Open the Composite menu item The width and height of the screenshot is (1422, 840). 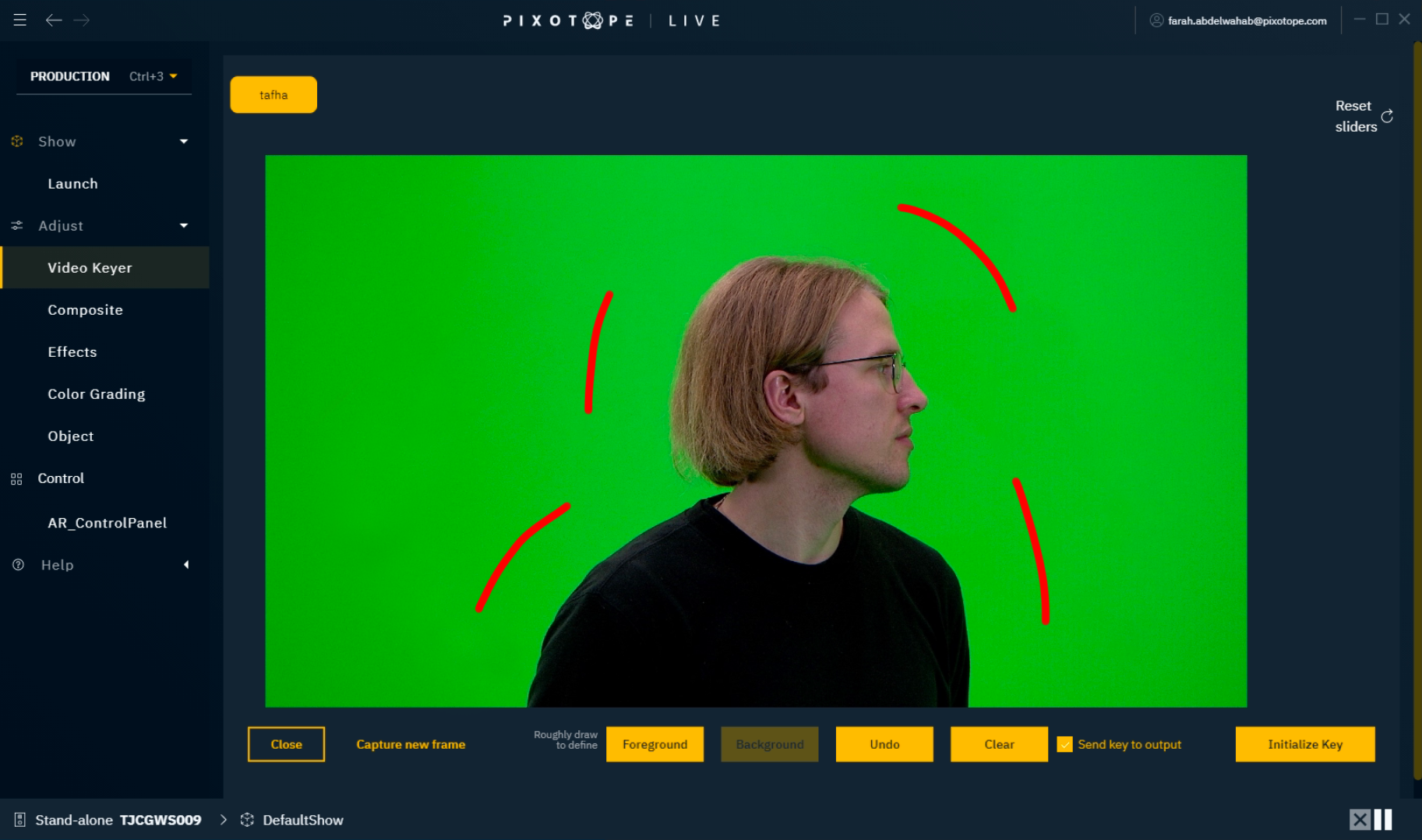point(85,310)
